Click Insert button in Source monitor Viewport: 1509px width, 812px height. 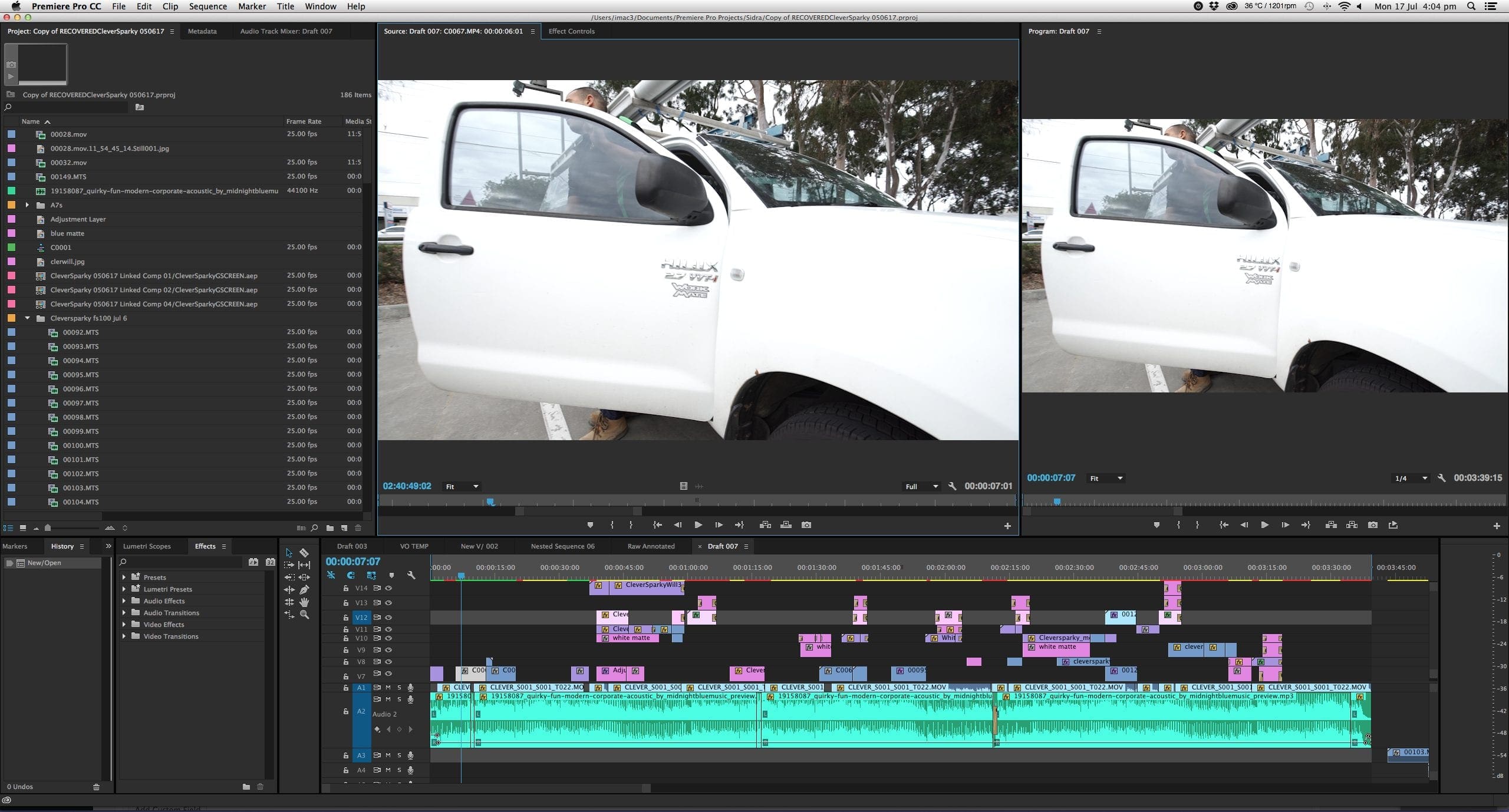click(765, 524)
